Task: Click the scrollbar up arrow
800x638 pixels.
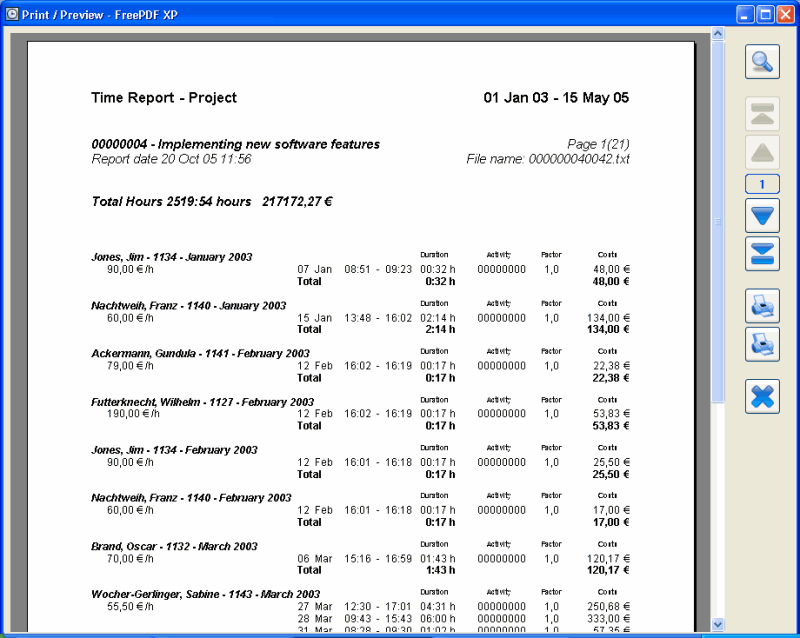Action: pos(717,34)
